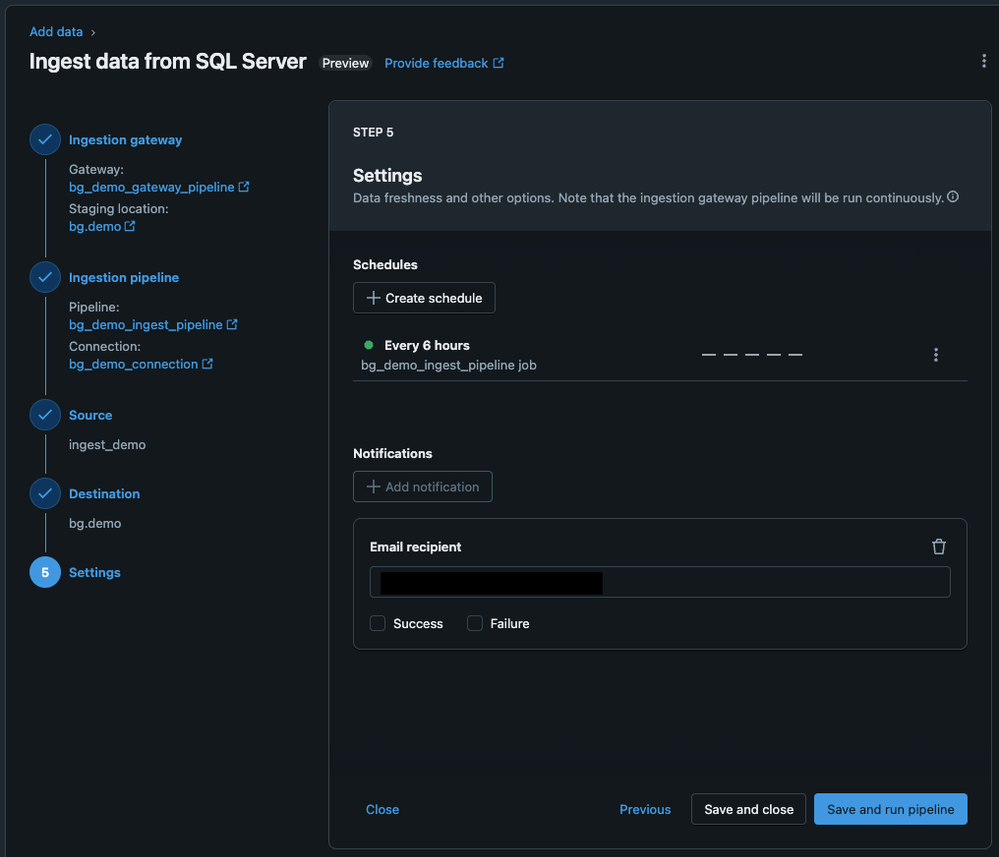Delete the email recipient with trash icon
The image size is (999, 857).
pos(938,547)
